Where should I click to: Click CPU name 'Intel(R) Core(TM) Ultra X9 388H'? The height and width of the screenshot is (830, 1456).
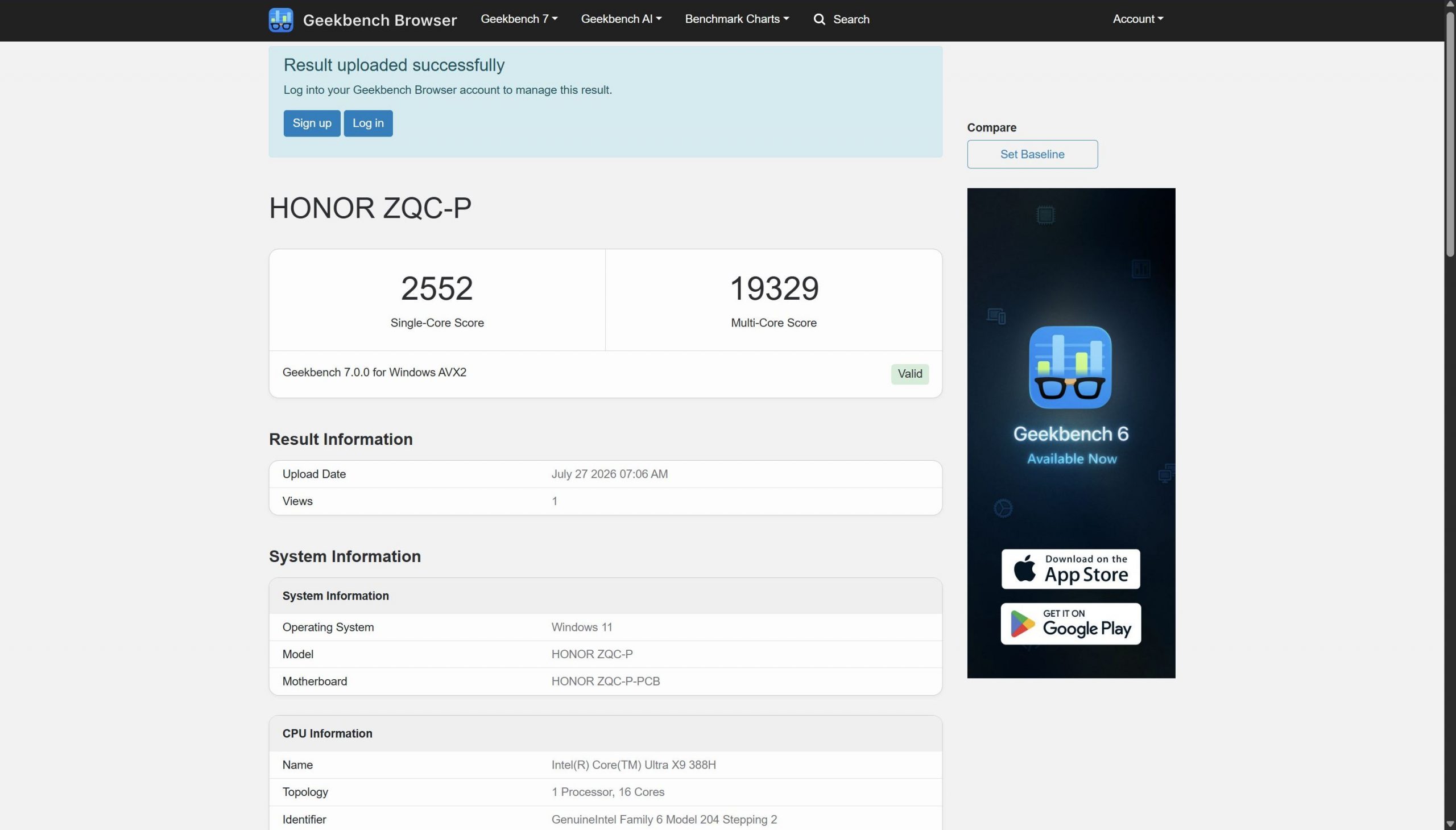(x=633, y=765)
